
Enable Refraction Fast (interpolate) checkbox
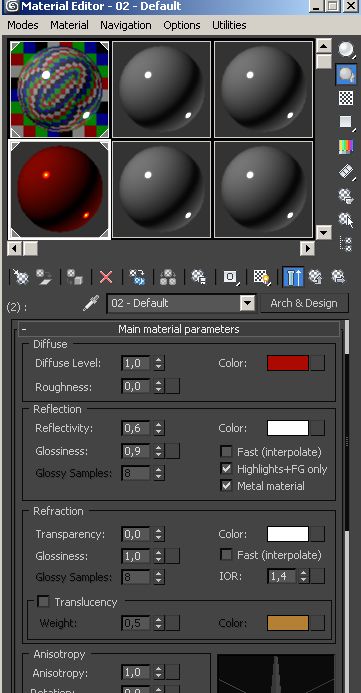226,554
